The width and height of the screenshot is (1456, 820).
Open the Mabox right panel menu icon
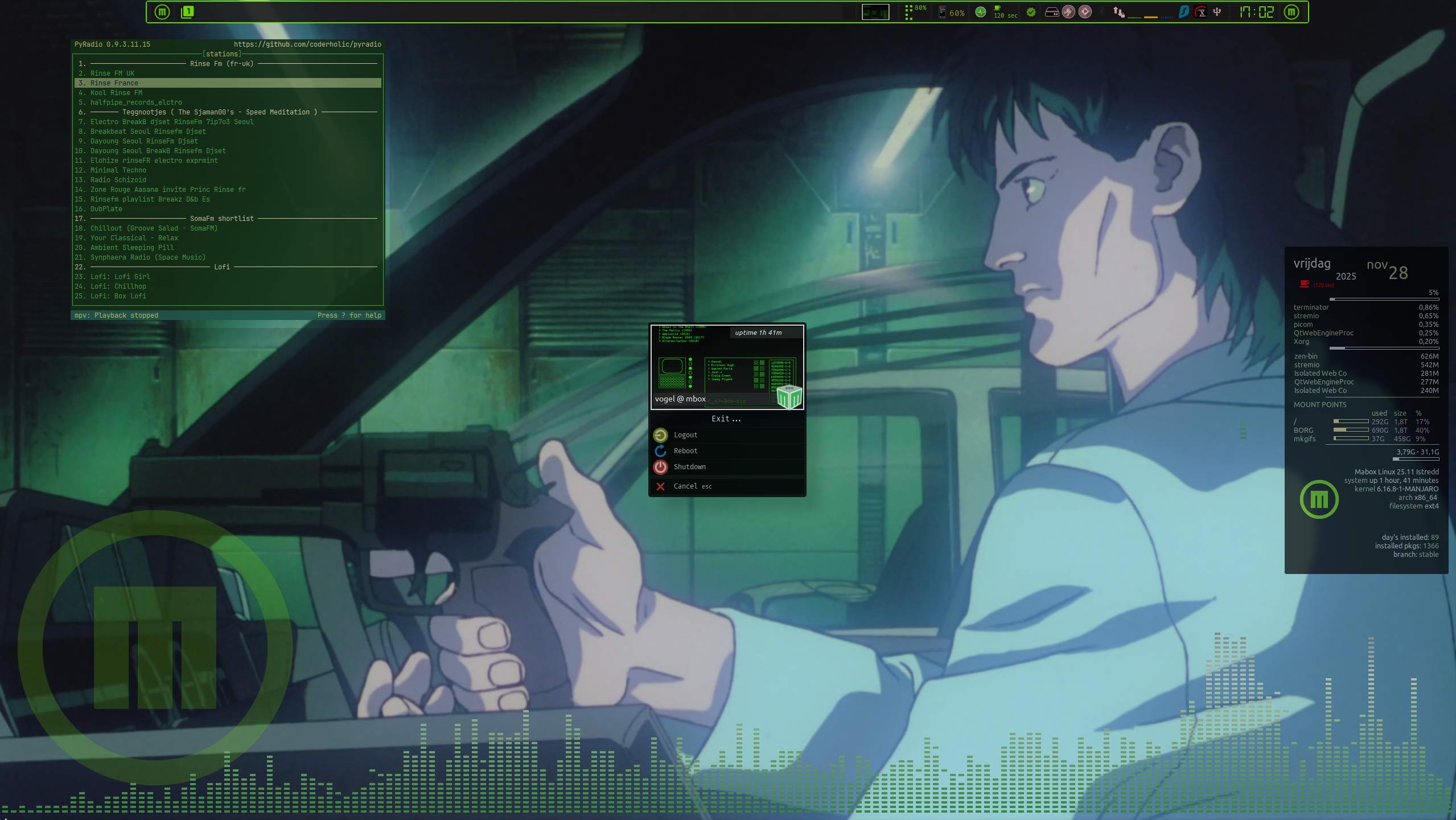(x=1292, y=12)
